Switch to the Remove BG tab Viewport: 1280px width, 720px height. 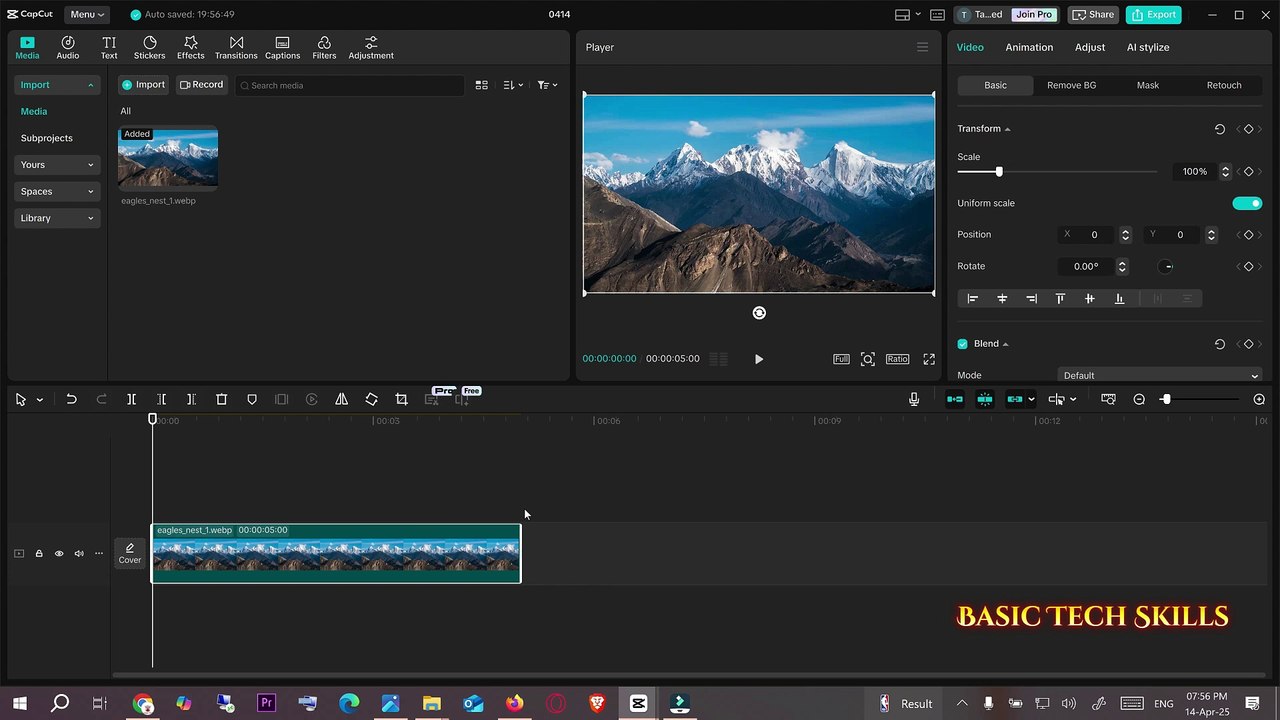coord(1071,85)
